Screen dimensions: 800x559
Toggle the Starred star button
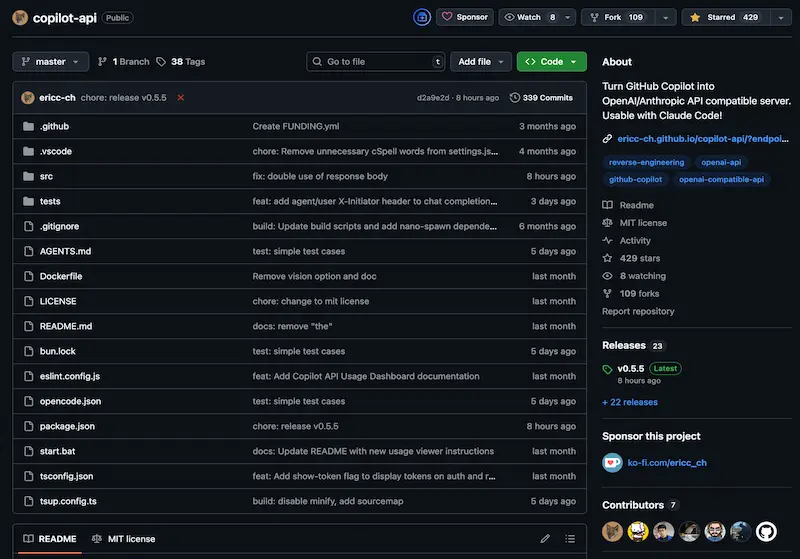tap(726, 17)
